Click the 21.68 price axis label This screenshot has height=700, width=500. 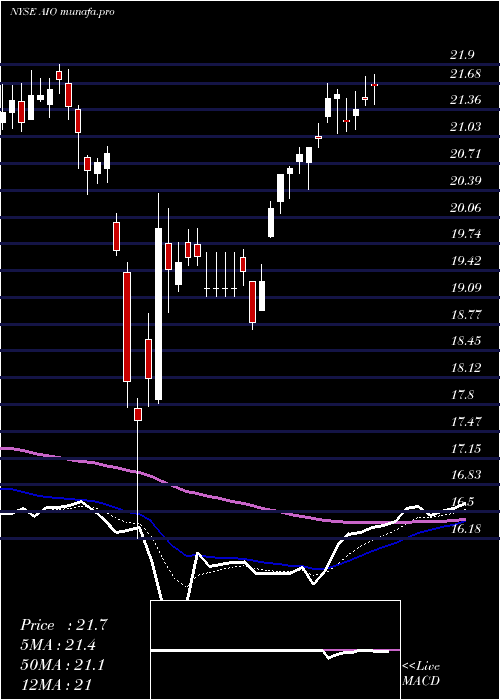pyautogui.click(x=466, y=73)
